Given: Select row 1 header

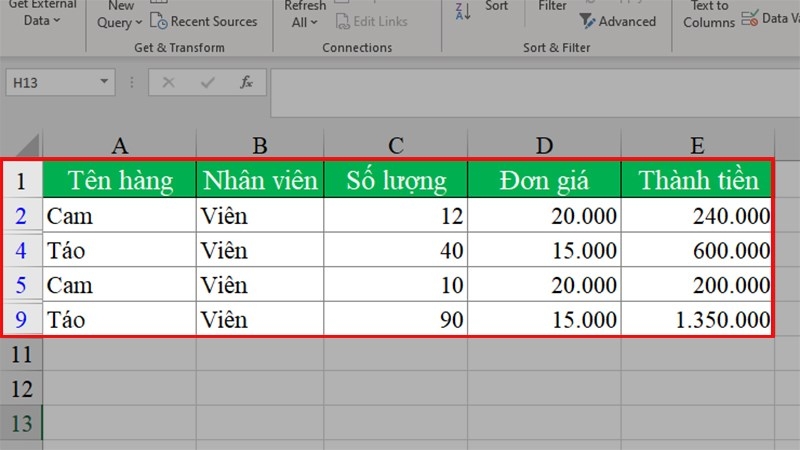Looking at the screenshot, I should pyautogui.click(x=21, y=180).
